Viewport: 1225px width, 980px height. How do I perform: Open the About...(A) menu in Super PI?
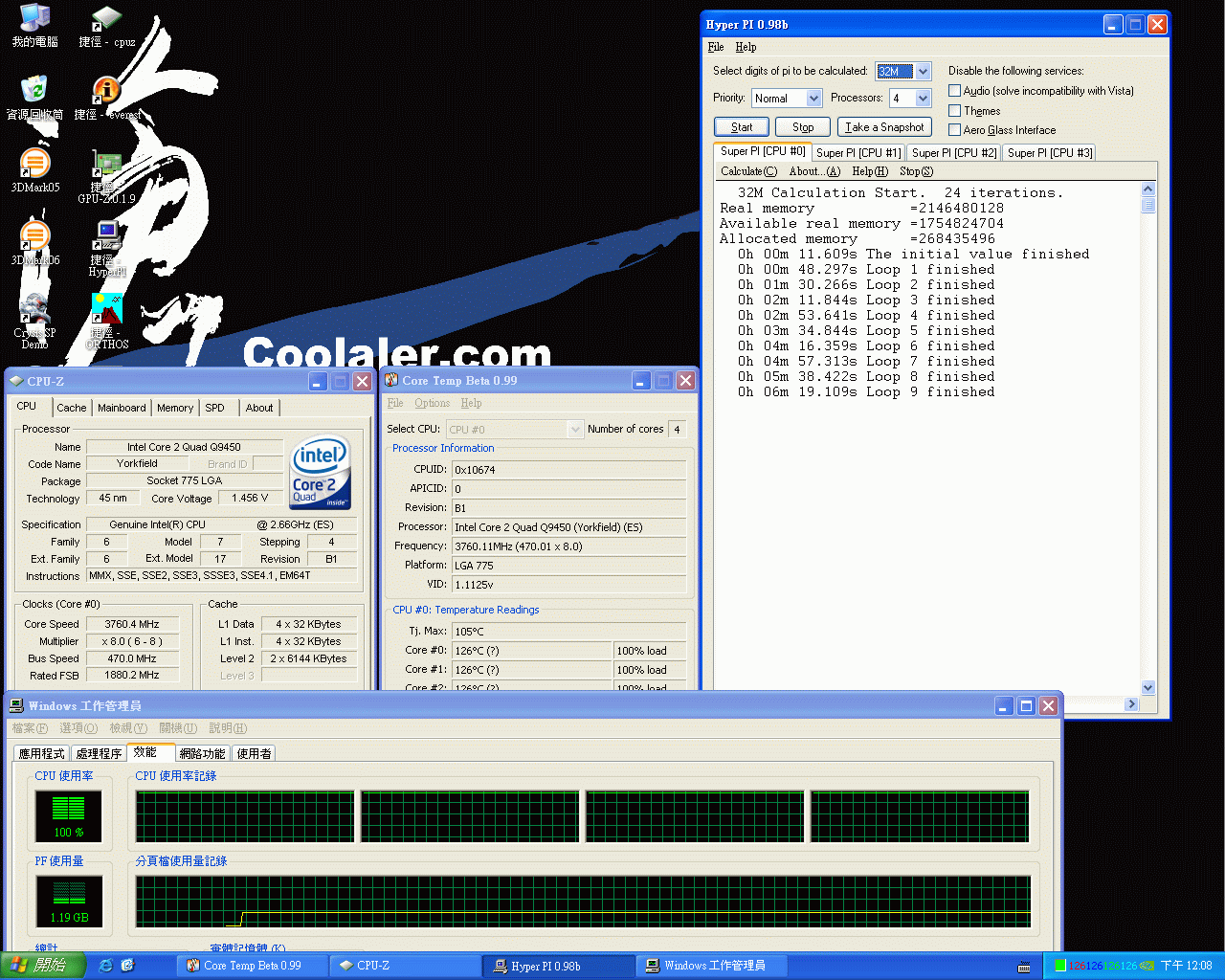[814, 171]
